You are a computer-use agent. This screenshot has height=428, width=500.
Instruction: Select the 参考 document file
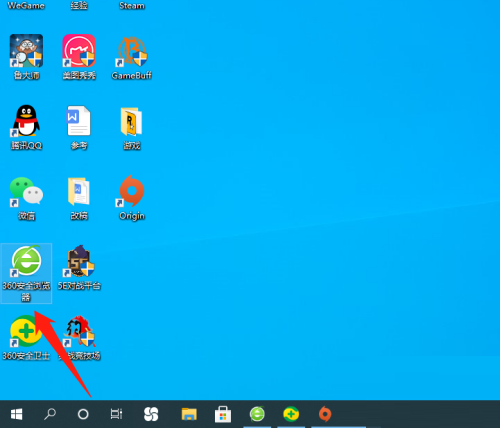coord(79,127)
